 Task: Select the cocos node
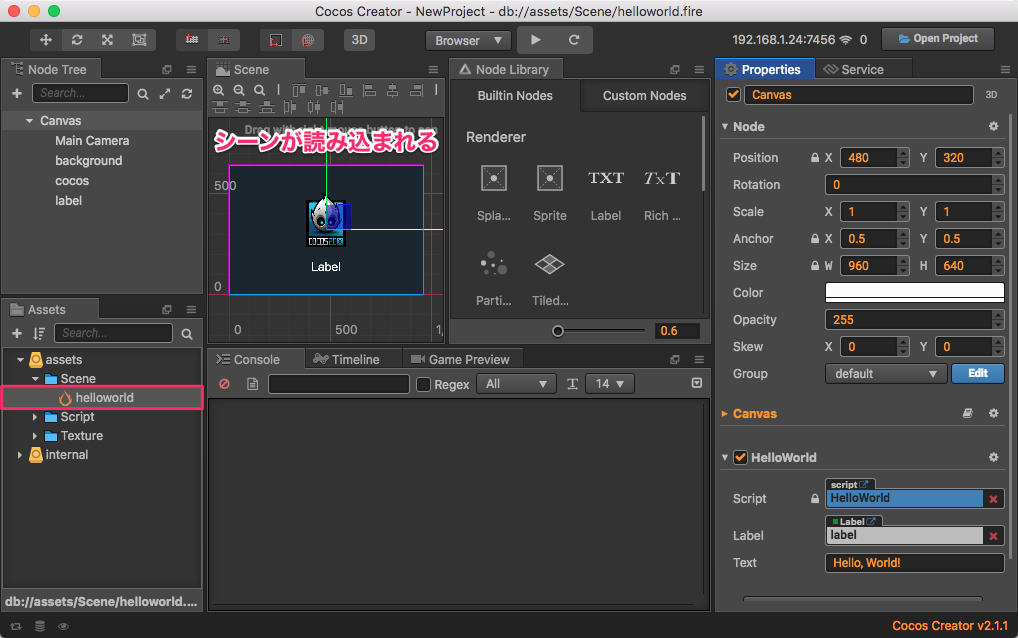(72, 181)
